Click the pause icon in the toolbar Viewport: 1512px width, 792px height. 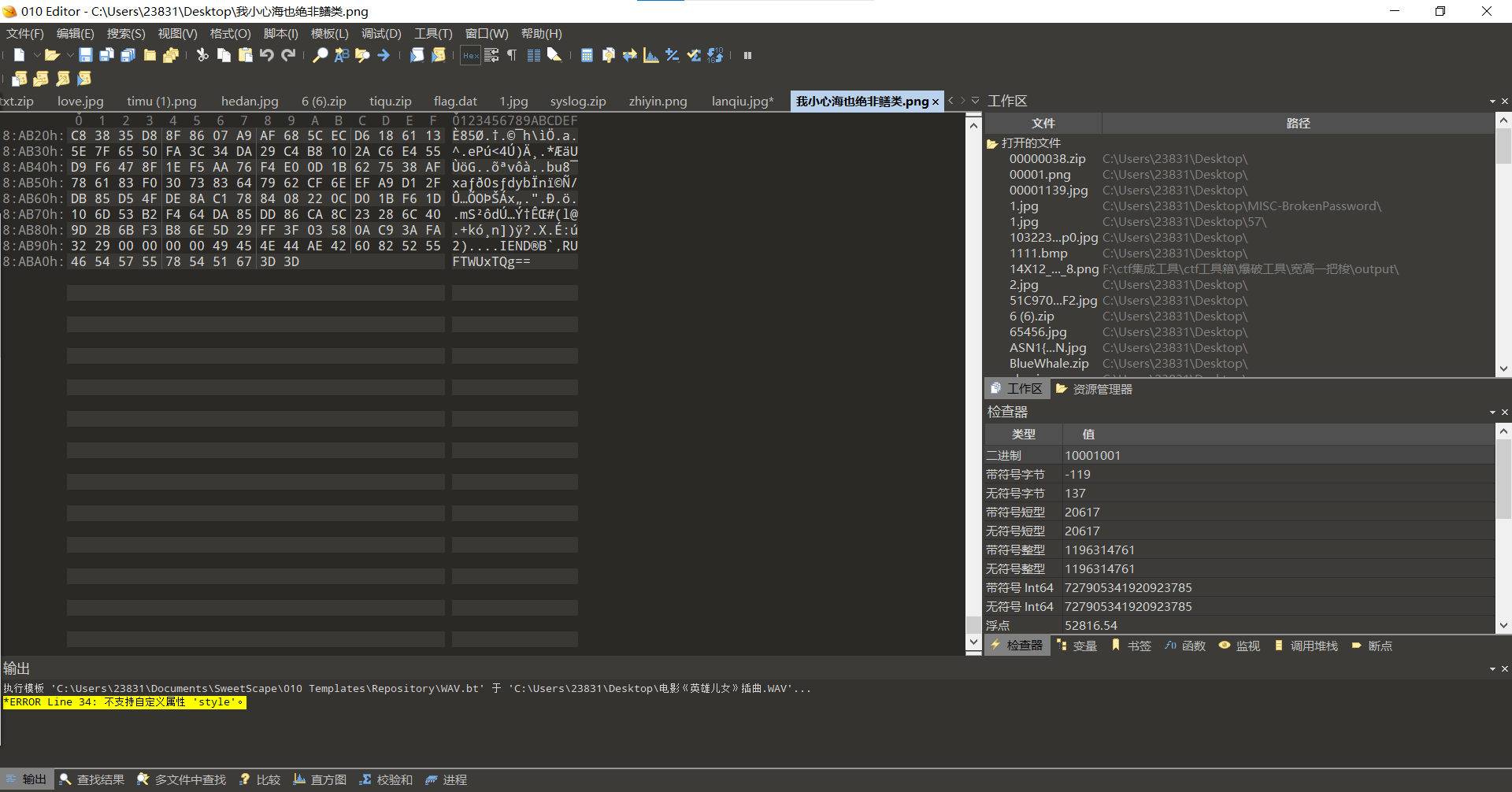(748, 55)
